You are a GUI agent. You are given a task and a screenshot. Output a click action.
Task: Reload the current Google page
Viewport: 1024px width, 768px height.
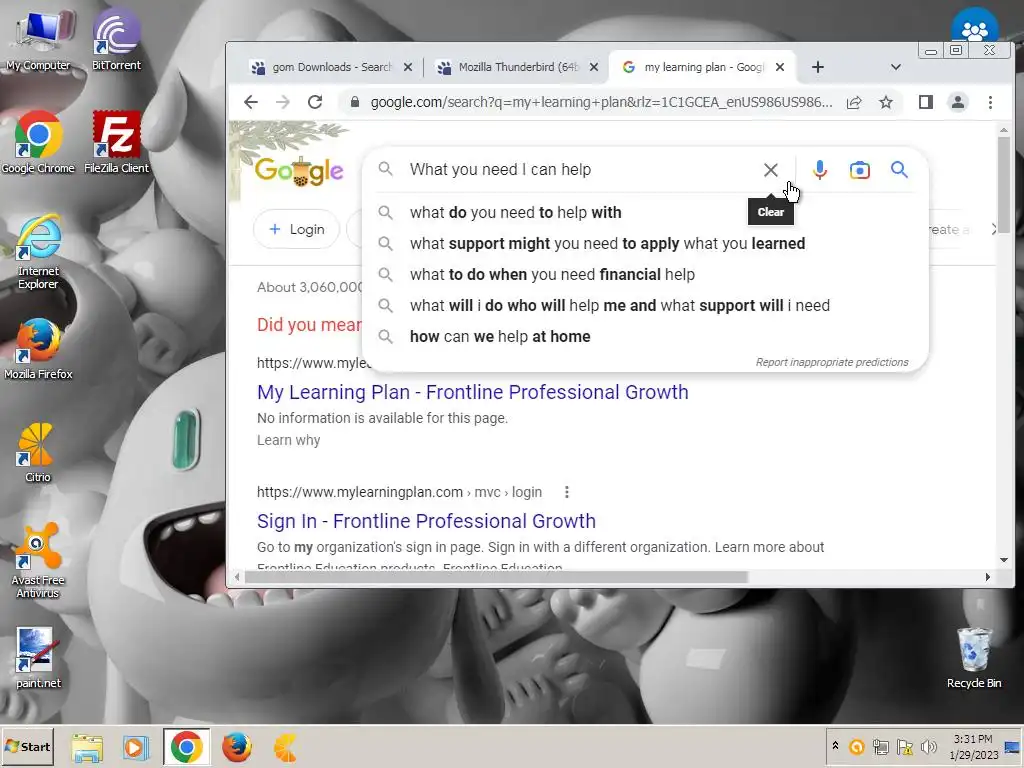315,102
